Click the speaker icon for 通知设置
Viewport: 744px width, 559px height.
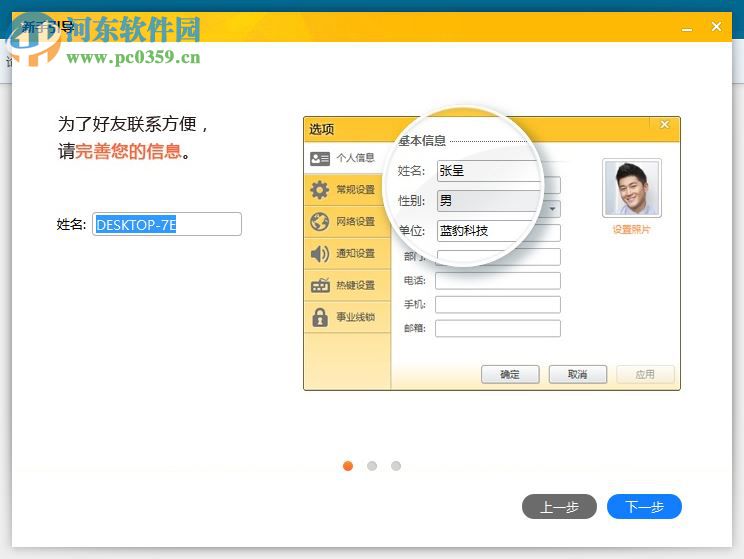319,254
